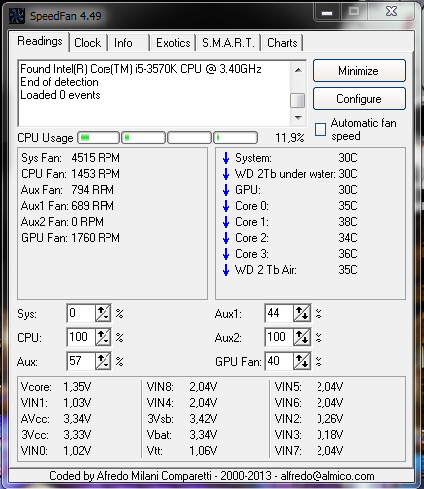Click the 'Aux1 Fan: 689 RPM' reading
This screenshot has width=424, height=489.
(x=67, y=206)
